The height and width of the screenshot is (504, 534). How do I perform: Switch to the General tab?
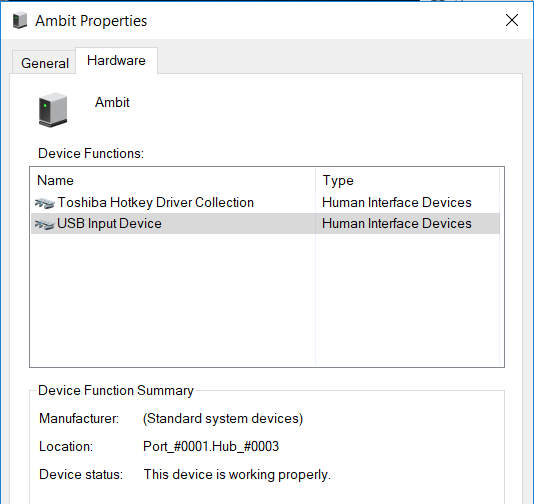[x=44, y=63]
